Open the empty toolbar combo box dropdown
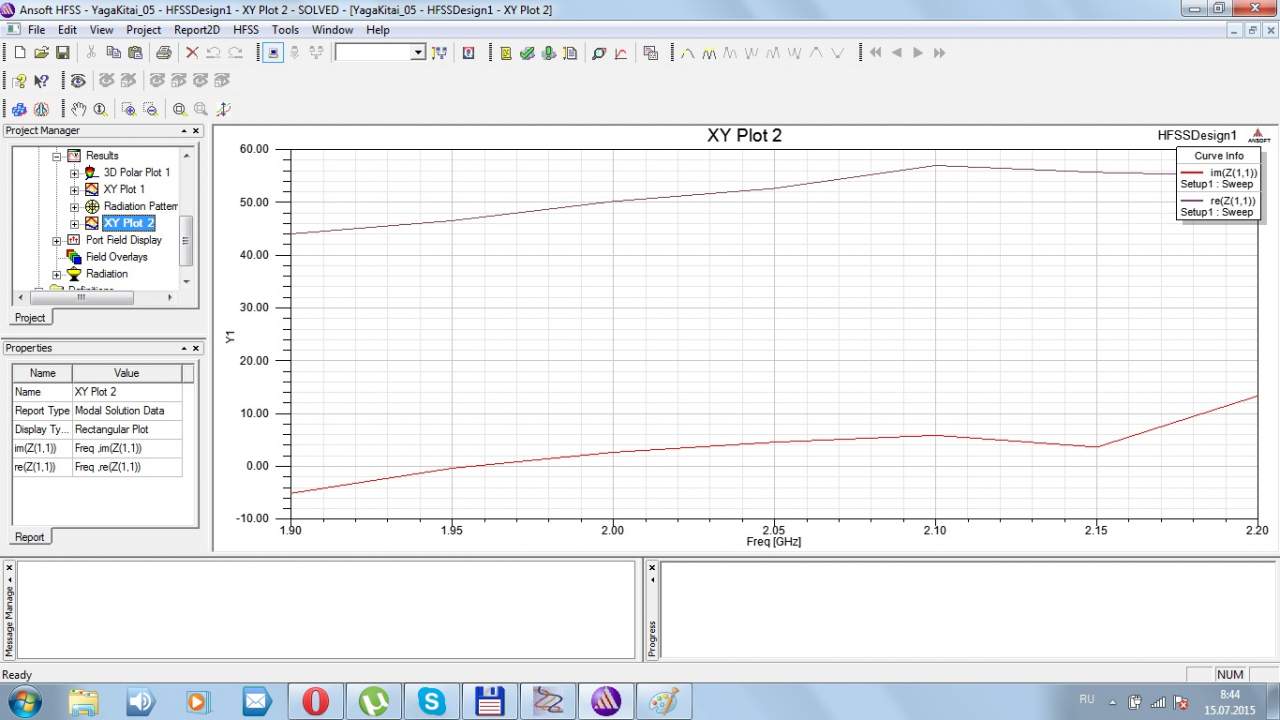 (x=418, y=53)
